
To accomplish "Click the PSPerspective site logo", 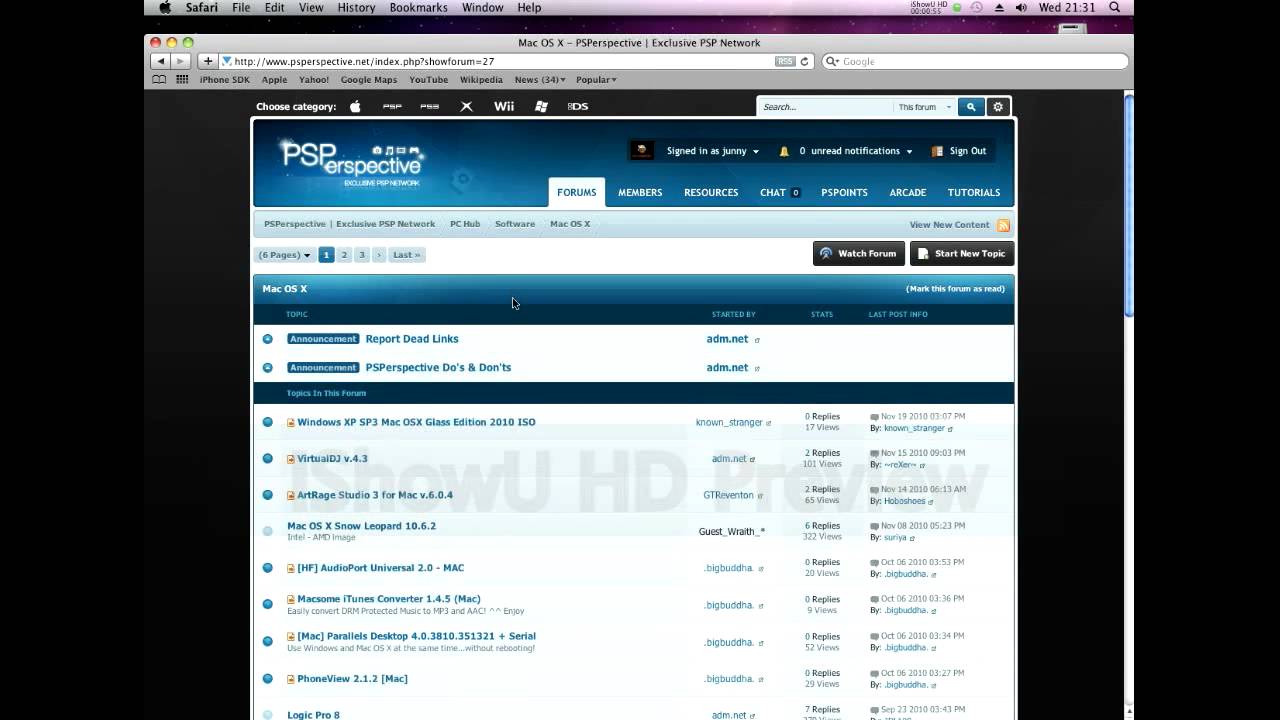I will (x=352, y=162).
